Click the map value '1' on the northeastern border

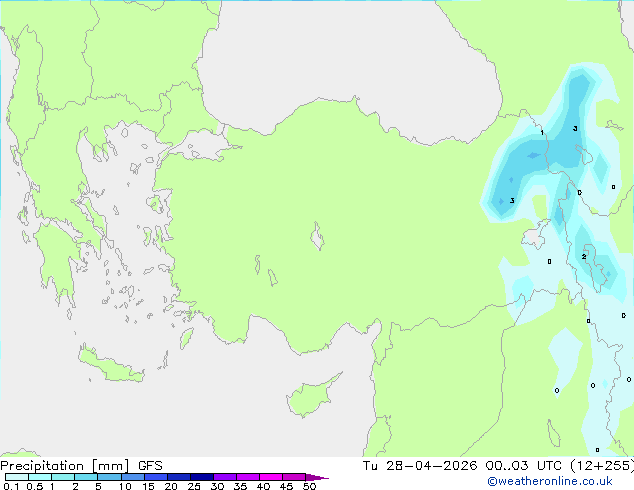542,133
